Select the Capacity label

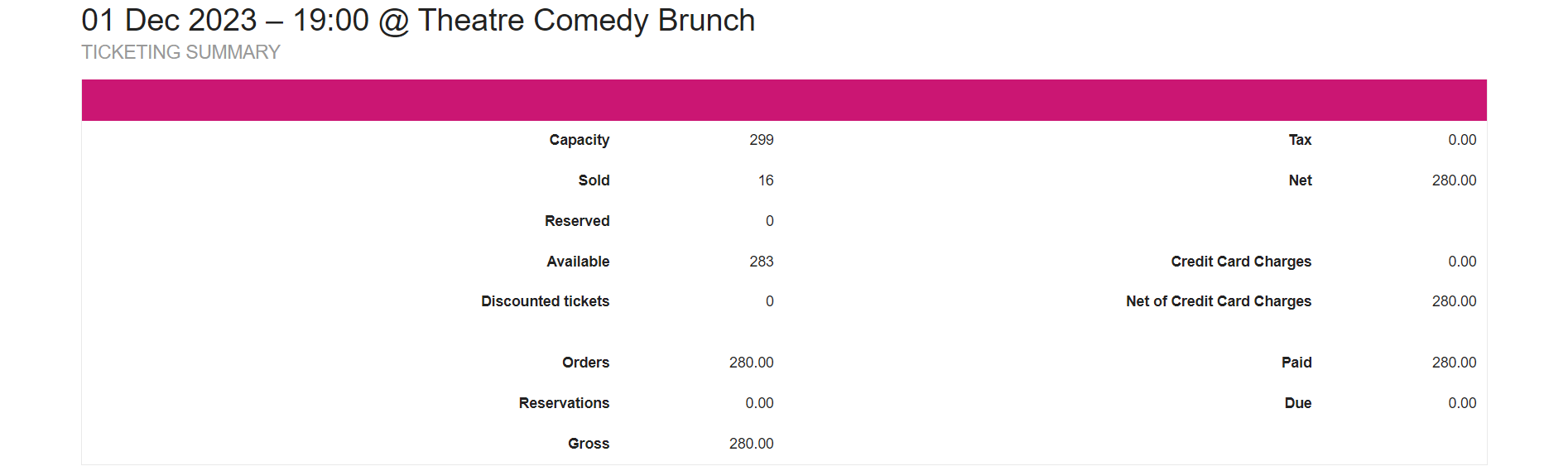tap(580, 140)
